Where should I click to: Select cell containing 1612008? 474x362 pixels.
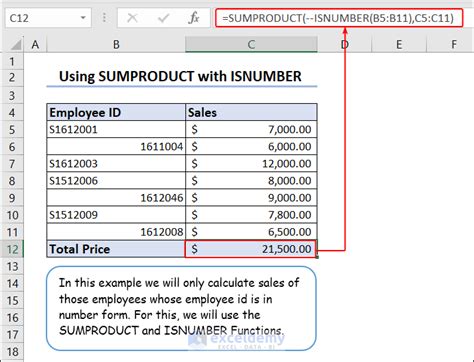[116, 232]
